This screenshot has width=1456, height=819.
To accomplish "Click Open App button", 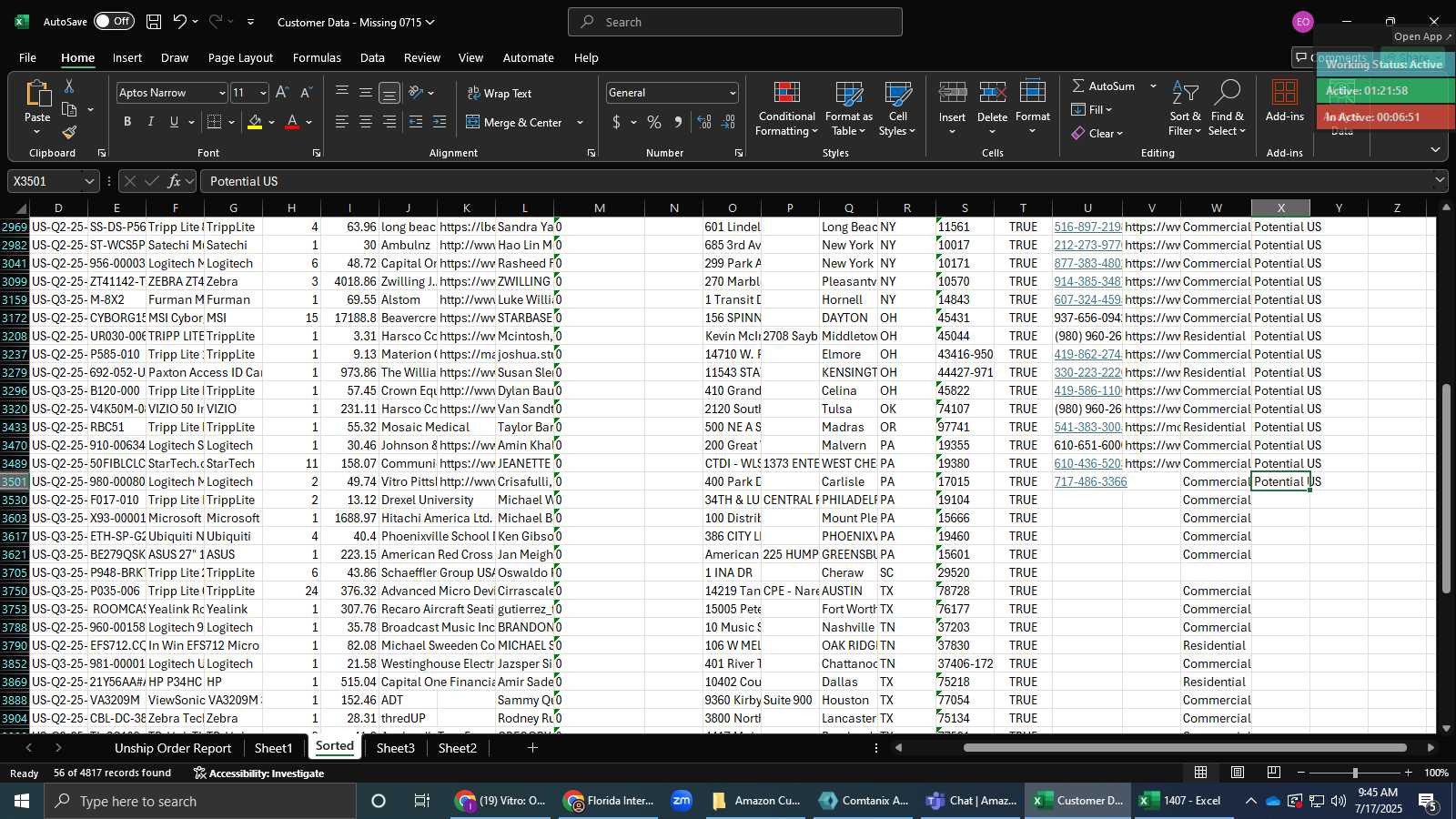I will click(1423, 36).
